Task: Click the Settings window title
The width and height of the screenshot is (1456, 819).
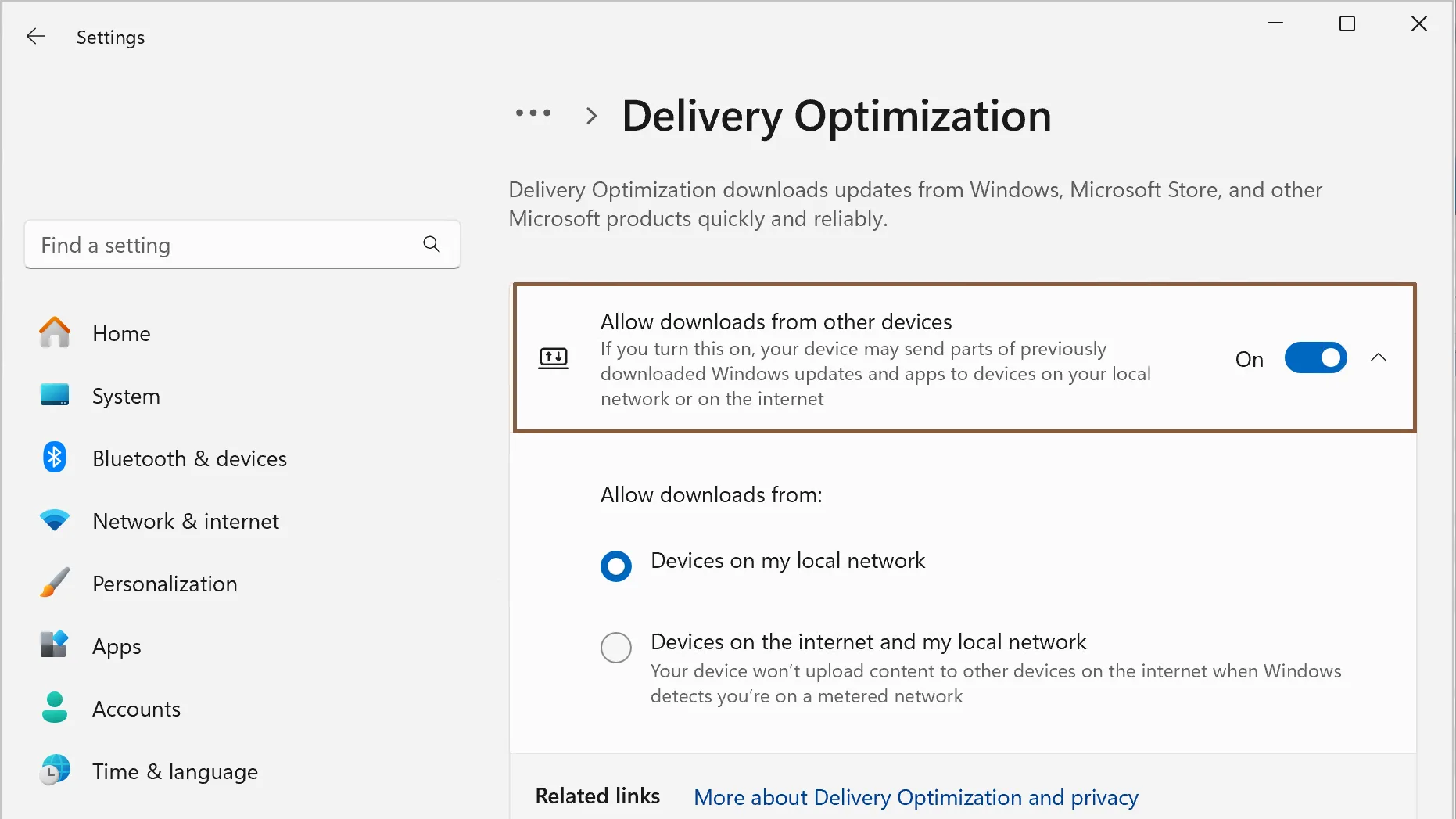Action: [x=110, y=38]
